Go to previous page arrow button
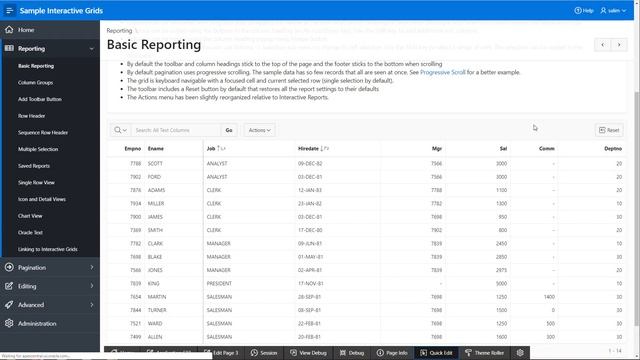 (x=602, y=45)
